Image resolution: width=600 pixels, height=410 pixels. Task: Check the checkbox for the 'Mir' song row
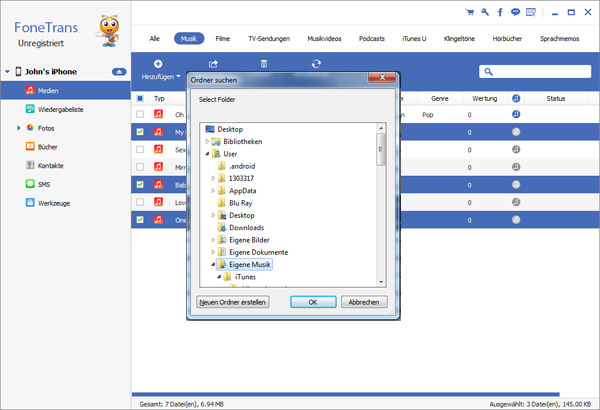tap(140, 167)
